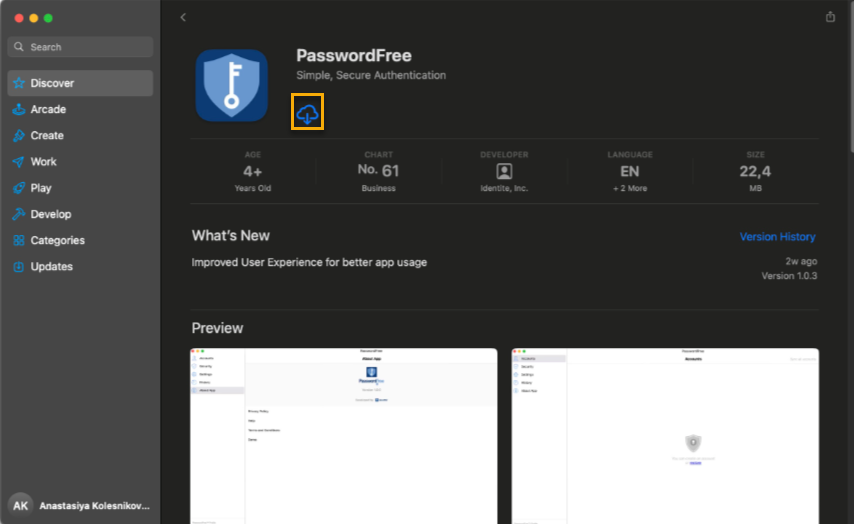Click the PasswordFree shield app icon

click(x=231, y=85)
